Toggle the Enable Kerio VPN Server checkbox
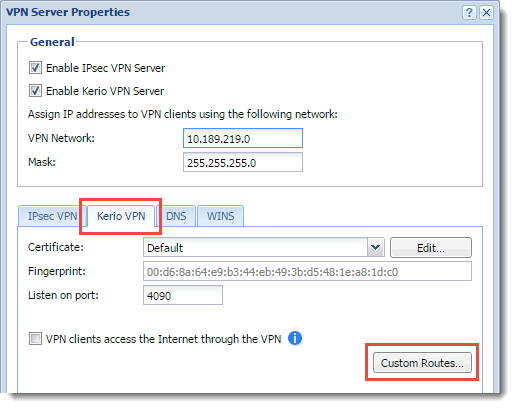The image size is (515, 408). pos(35,91)
